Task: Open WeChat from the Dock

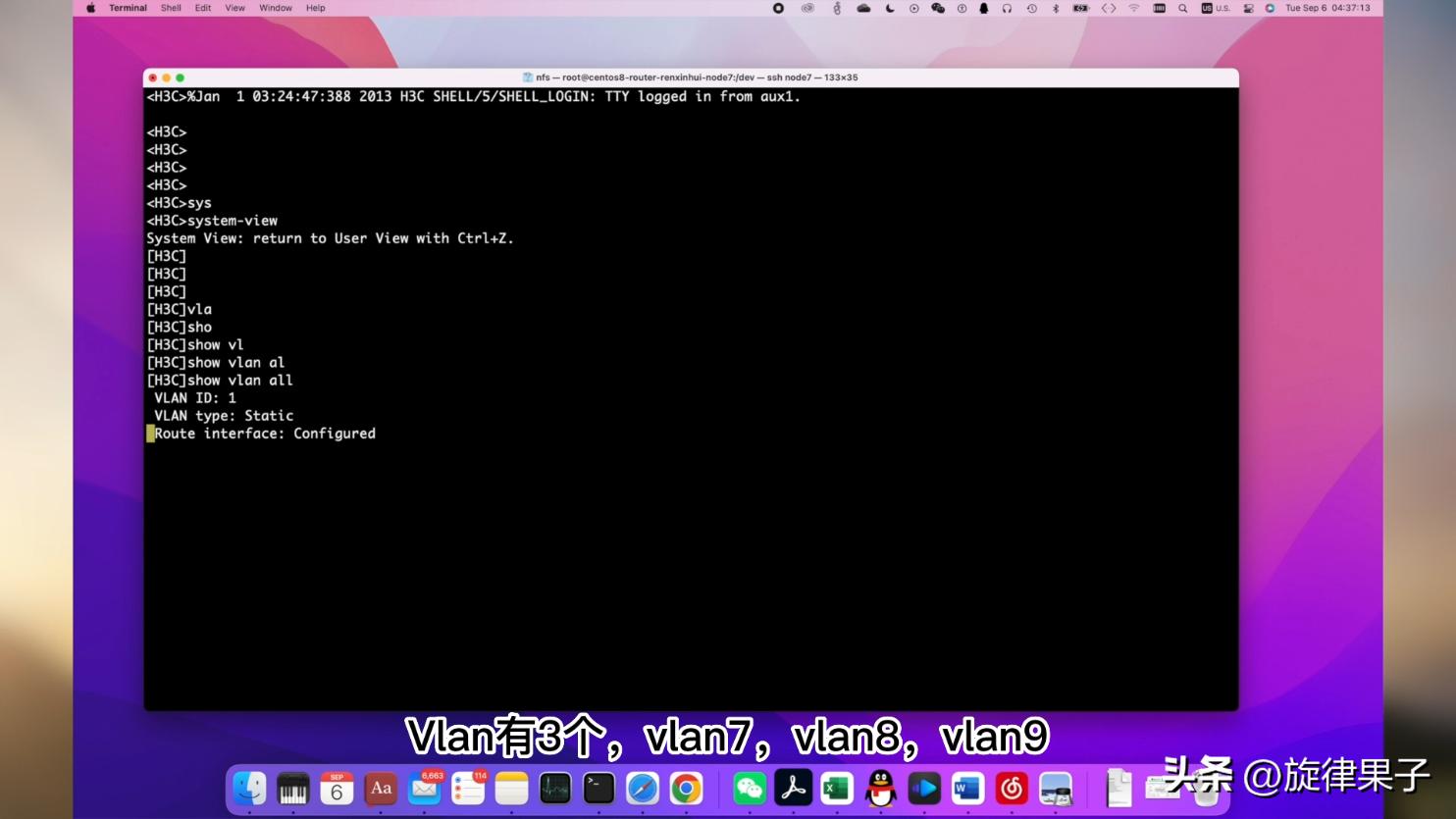Action: pos(750,788)
